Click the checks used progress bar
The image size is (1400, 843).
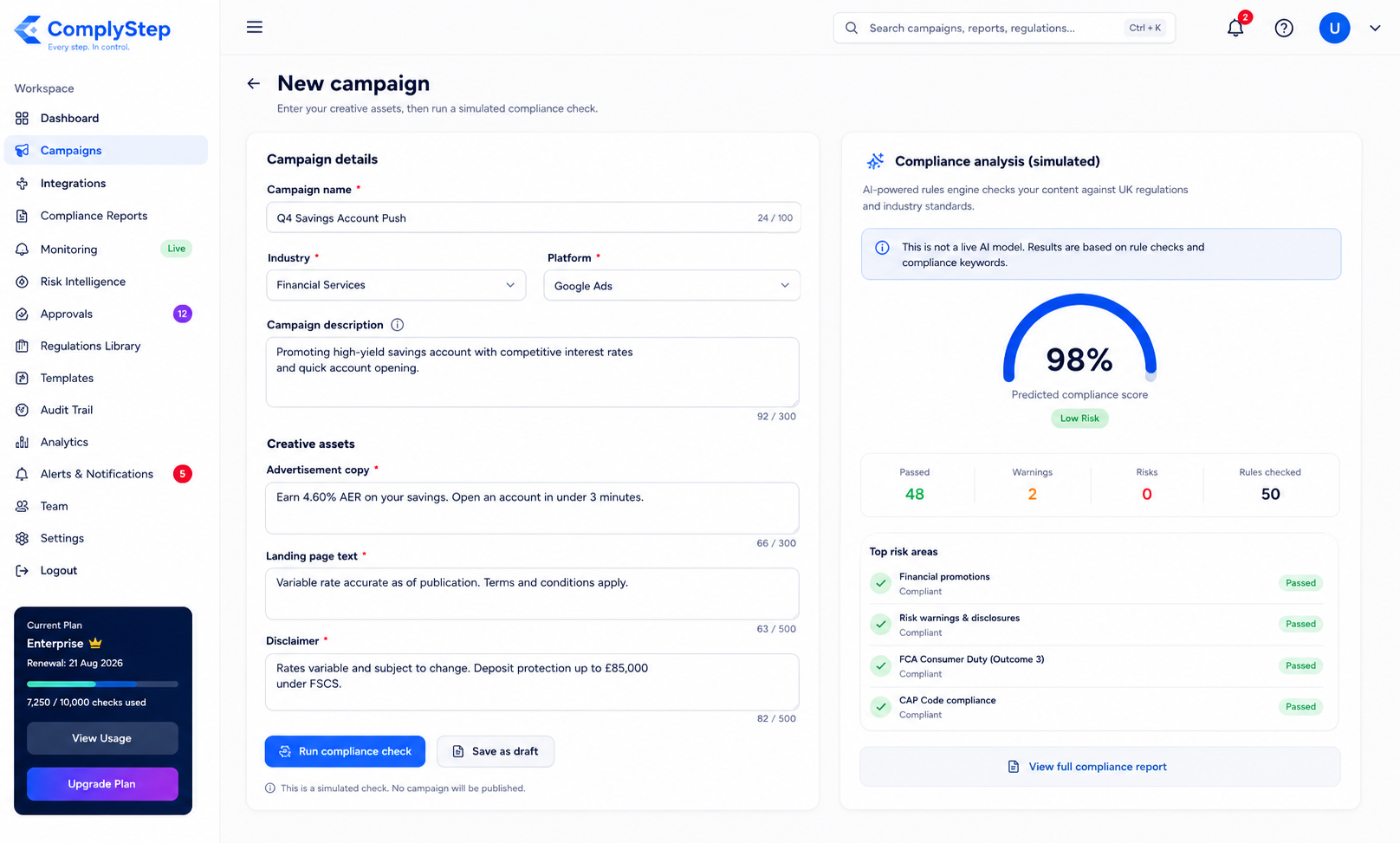[102, 684]
